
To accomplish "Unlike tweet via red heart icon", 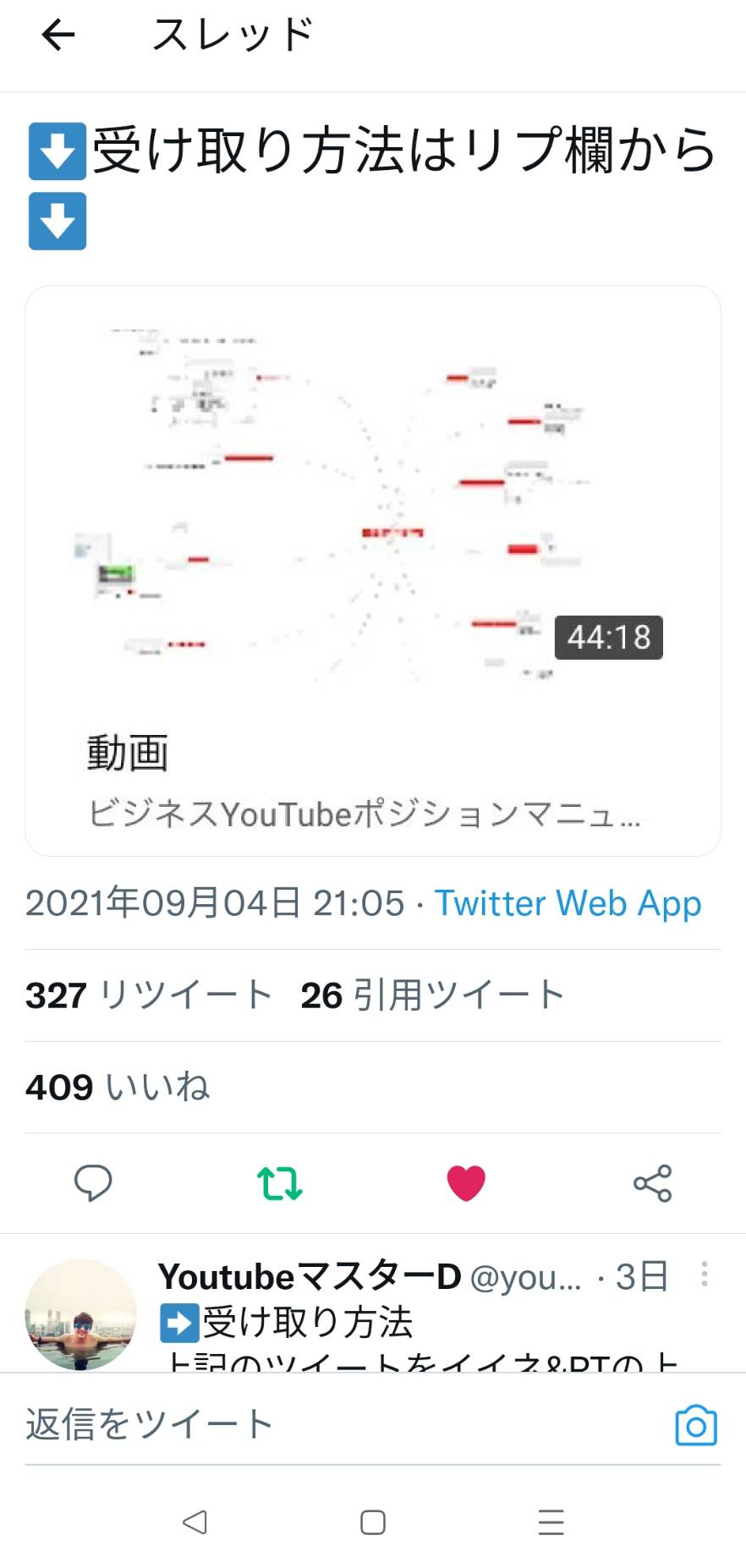I will pyautogui.click(x=466, y=1182).
